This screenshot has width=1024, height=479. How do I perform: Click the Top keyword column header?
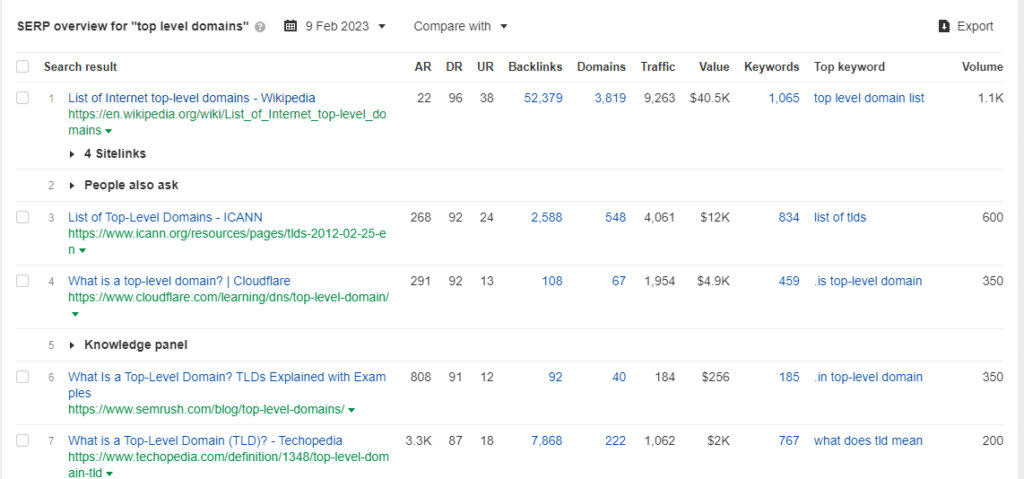point(849,67)
